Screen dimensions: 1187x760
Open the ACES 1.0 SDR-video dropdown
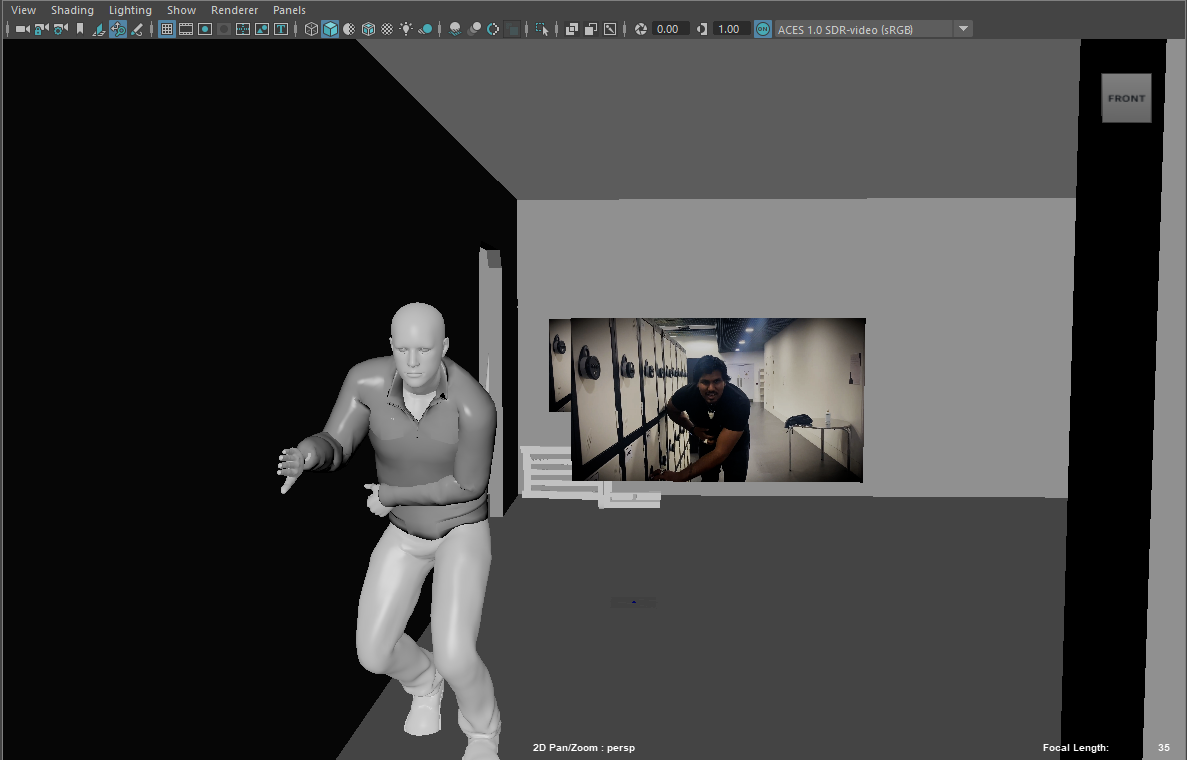pyautogui.click(x=963, y=29)
